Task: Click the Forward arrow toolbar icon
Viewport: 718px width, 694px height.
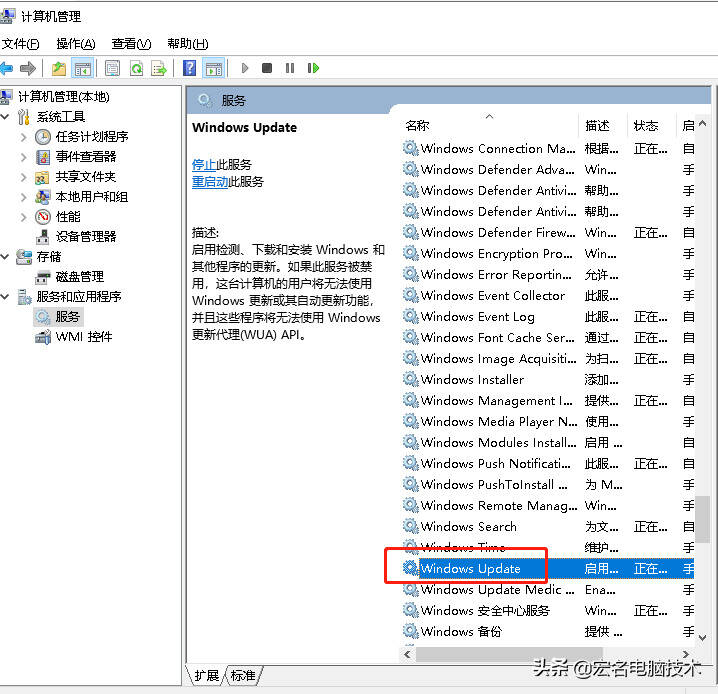Action: click(x=28, y=69)
